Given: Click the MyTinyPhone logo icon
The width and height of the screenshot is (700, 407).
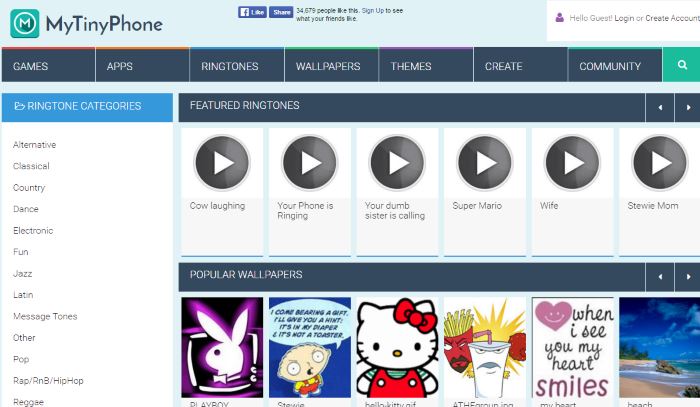Looking at the screenshot, I should pyautogui.click(x=25, y=24).
